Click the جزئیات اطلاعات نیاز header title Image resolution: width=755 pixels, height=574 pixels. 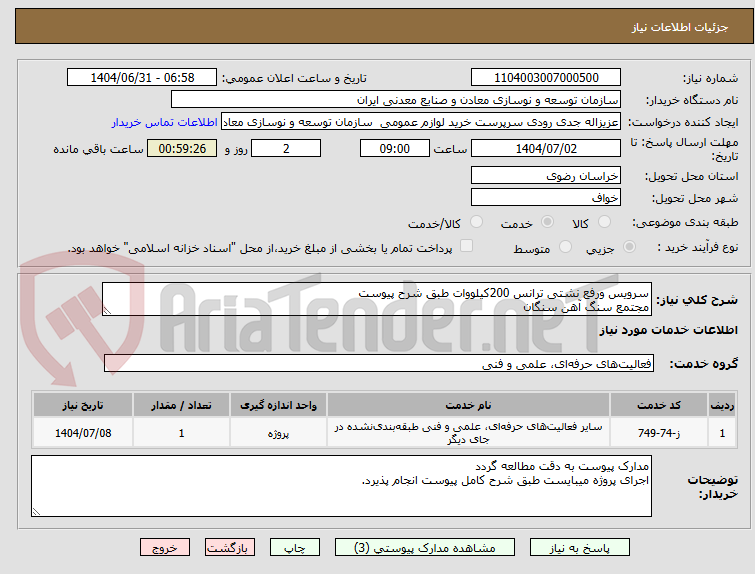(x=680, y=27)
